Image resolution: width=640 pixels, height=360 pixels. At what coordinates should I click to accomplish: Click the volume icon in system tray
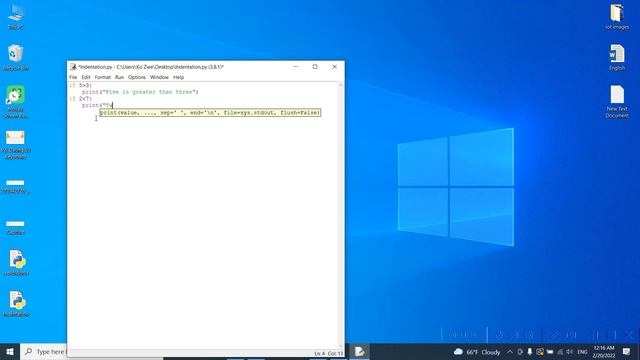569,352
